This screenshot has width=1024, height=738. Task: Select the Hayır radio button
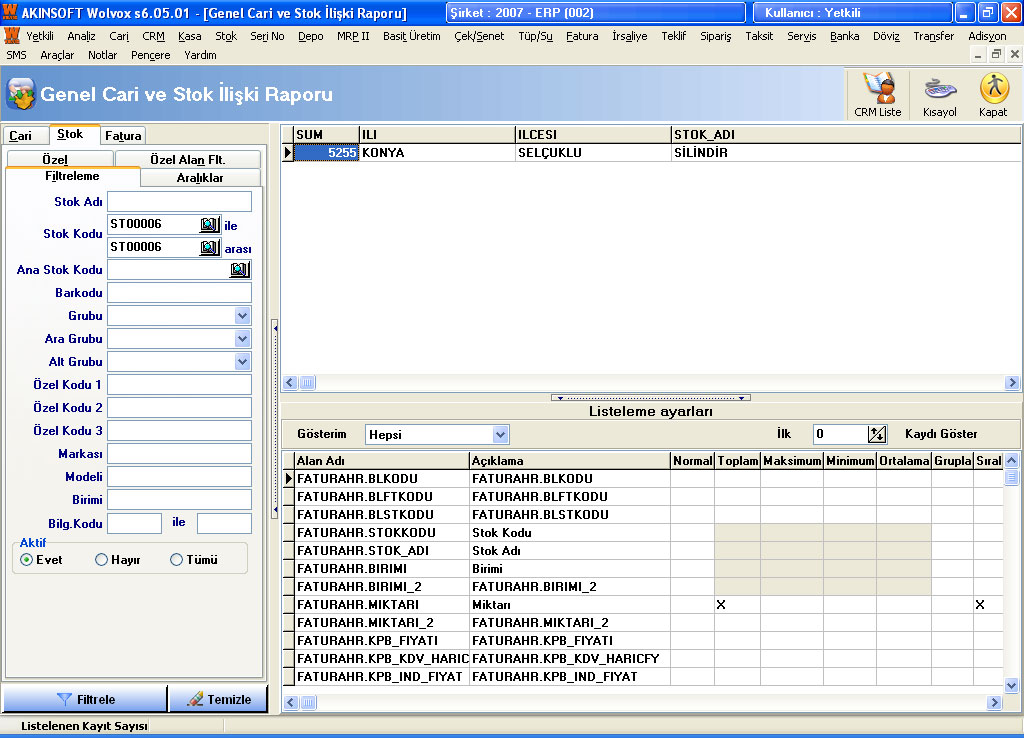click(x=101, y=560)
